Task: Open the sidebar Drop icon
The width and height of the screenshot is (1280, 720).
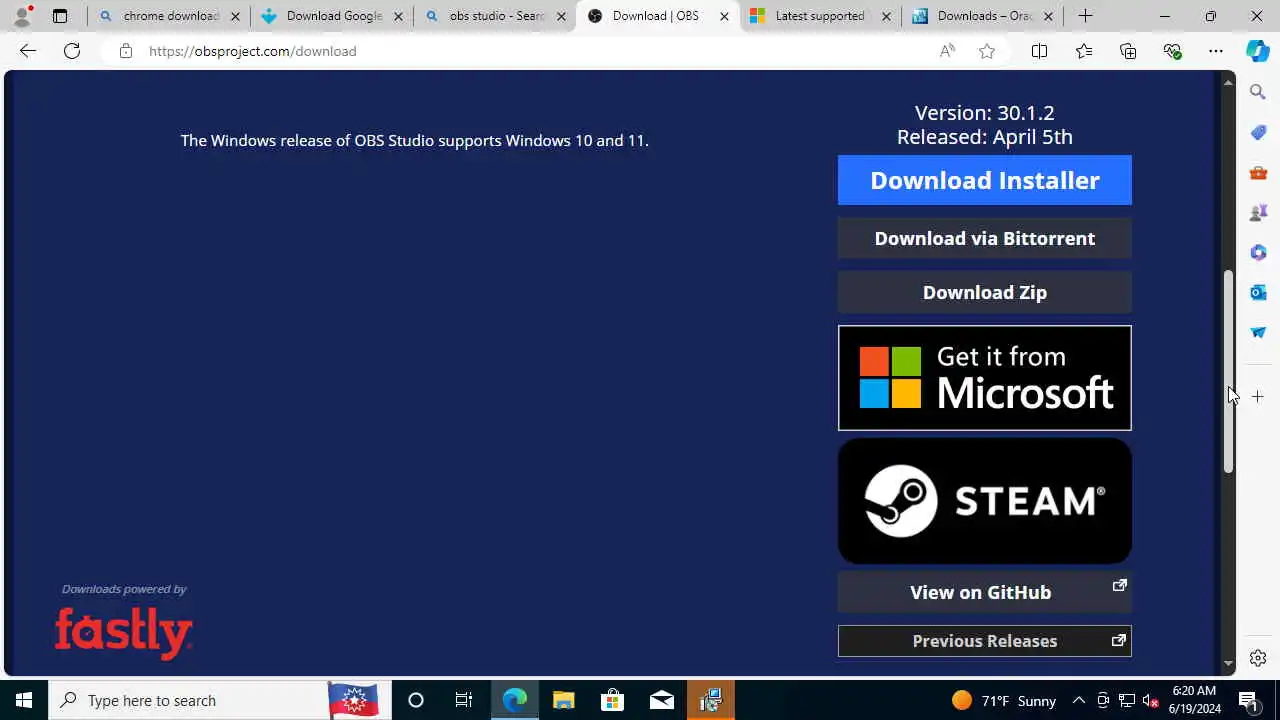Action: pyautogui.click(x=1258, y=332)
